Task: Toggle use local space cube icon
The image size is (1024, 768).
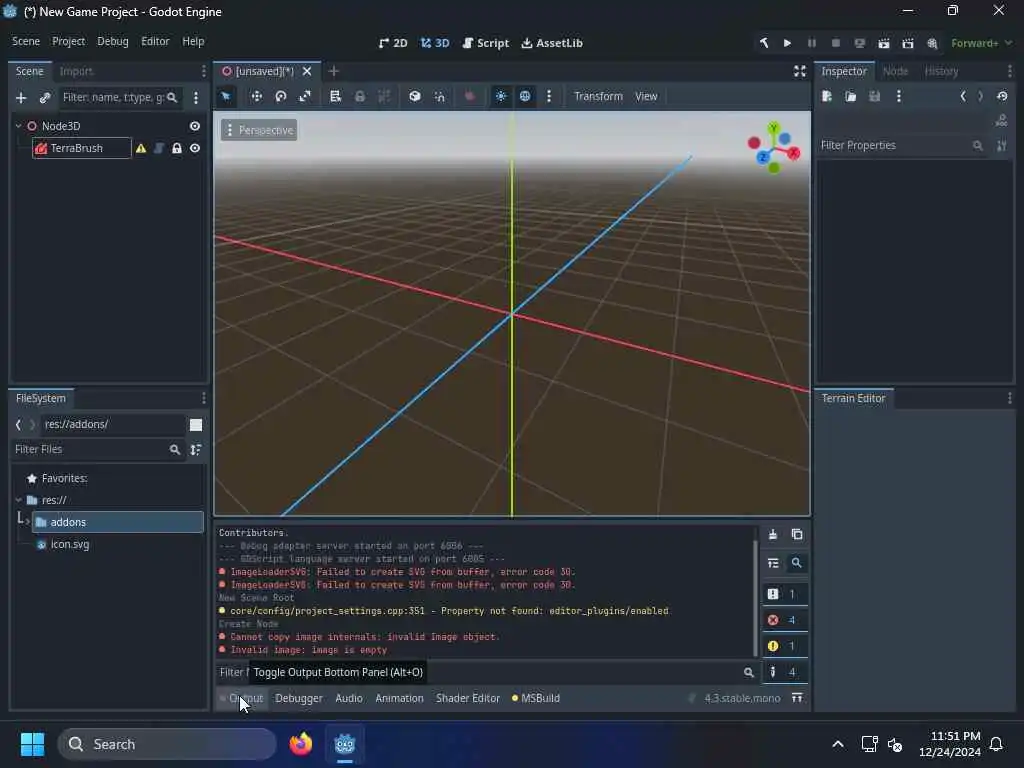Action: (415, 96)
